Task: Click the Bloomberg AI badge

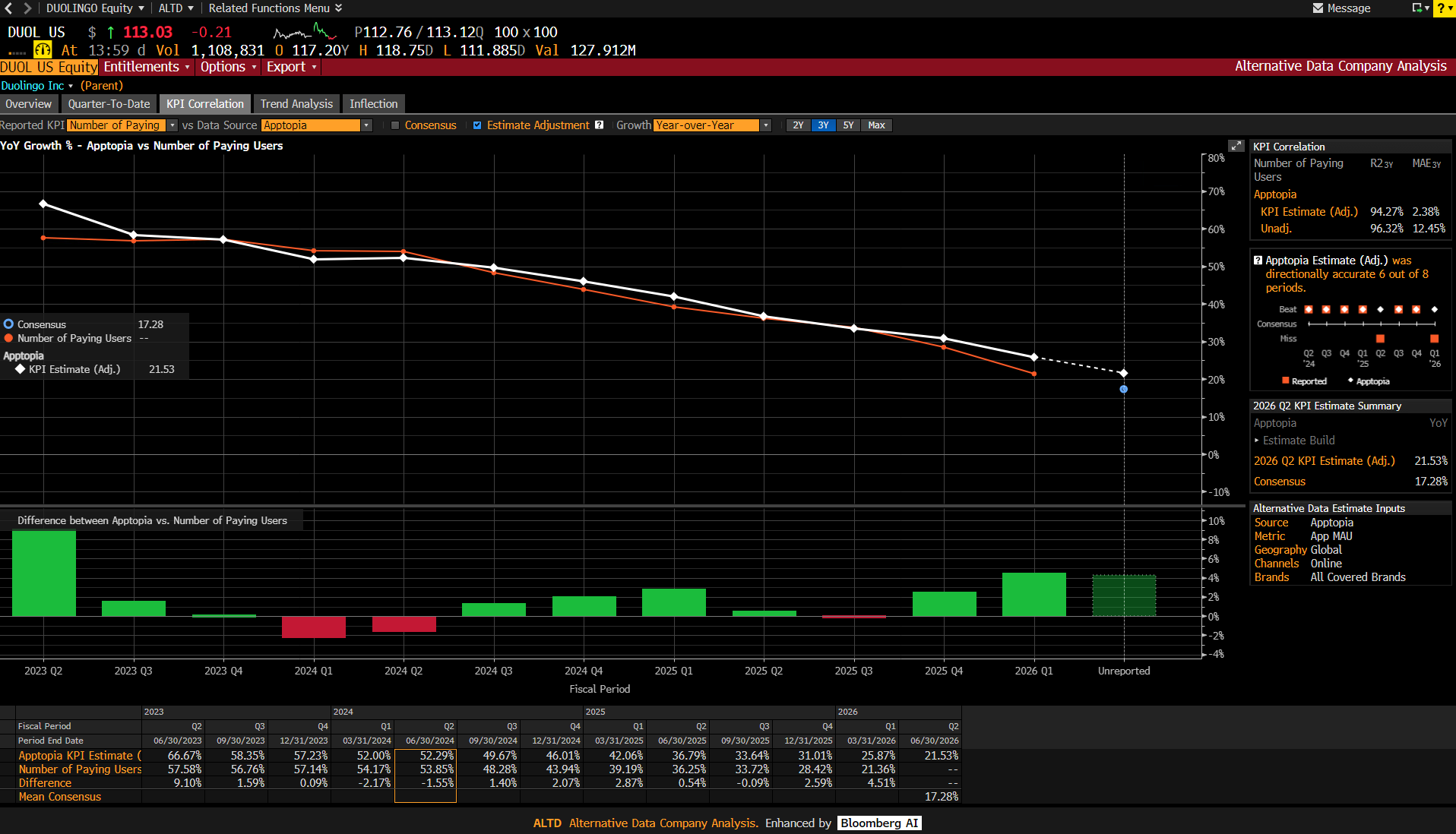Action: [x=879, y=823]
